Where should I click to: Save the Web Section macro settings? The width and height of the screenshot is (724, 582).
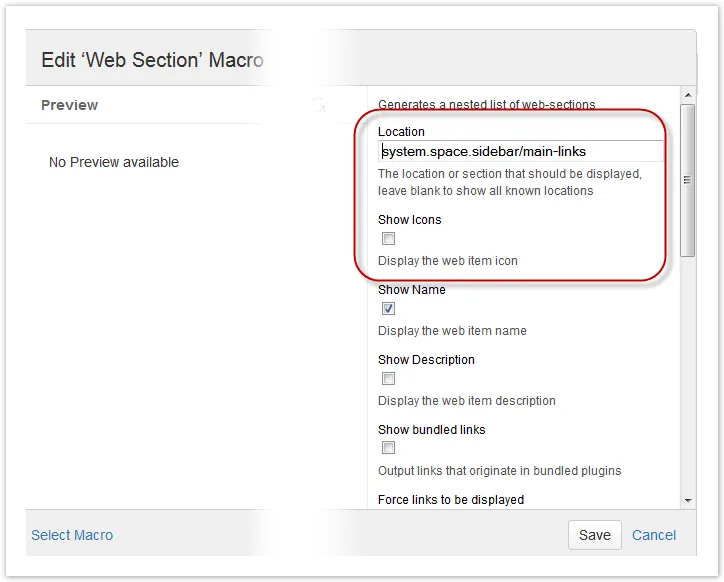point(595,535)
